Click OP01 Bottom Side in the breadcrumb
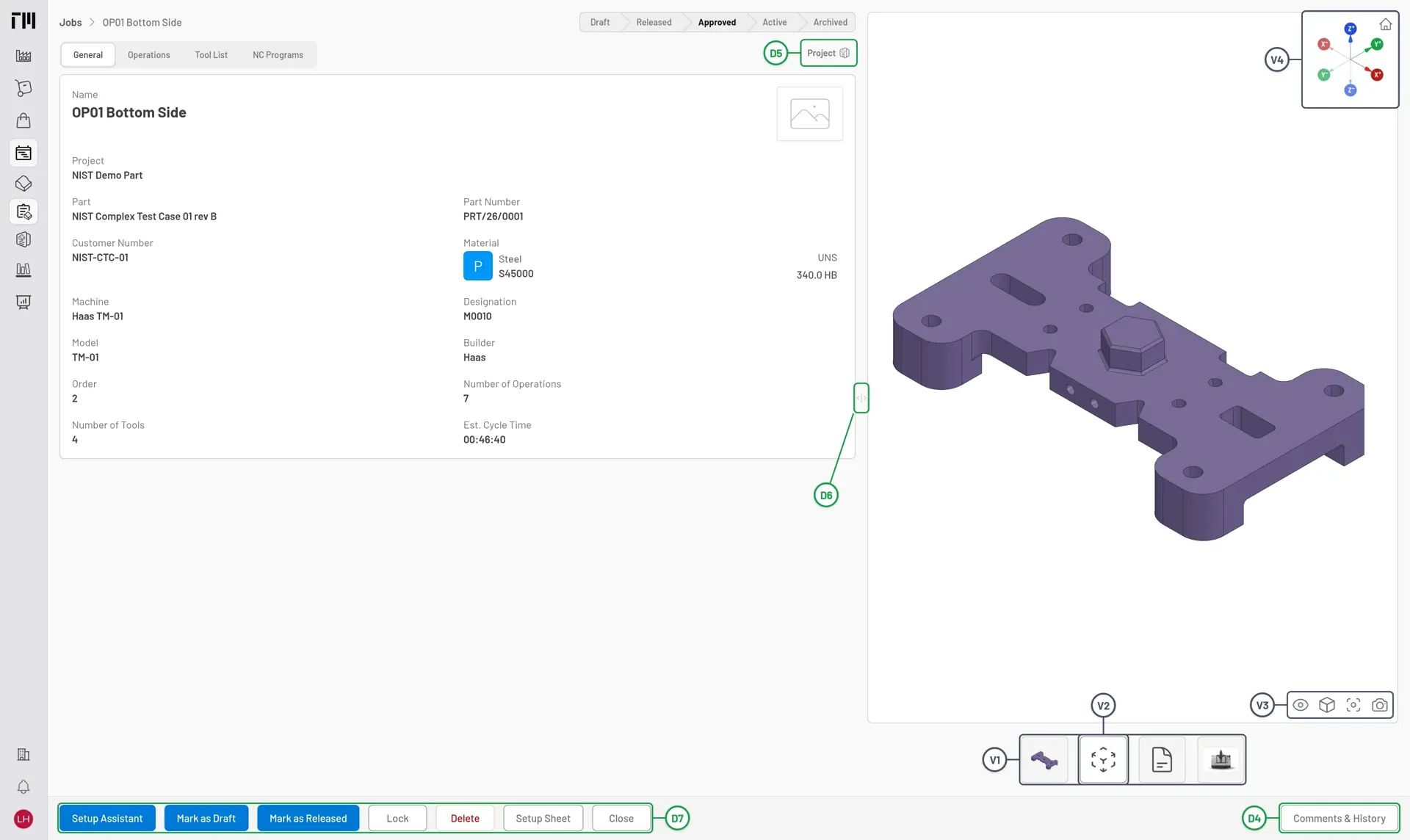The width and height of the screenshot is (1410, 840). 142,23
